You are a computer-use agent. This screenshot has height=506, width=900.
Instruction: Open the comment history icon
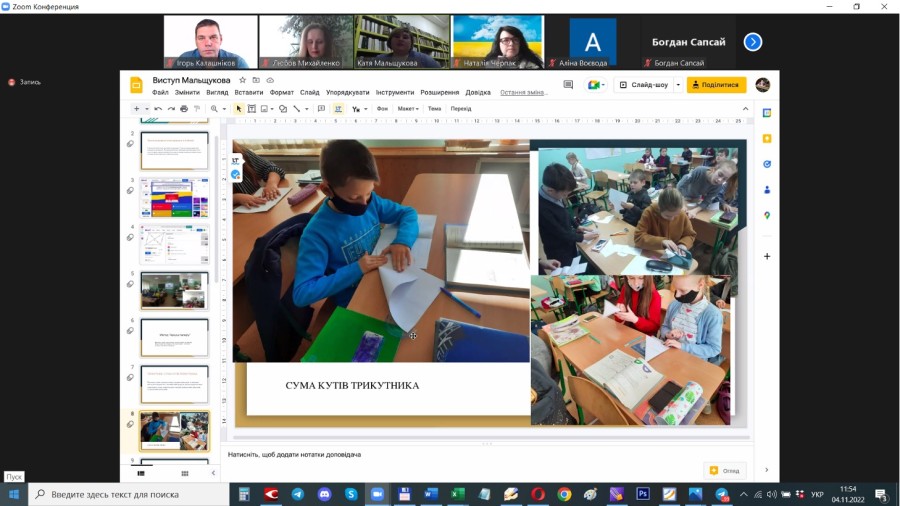[568, 85]
